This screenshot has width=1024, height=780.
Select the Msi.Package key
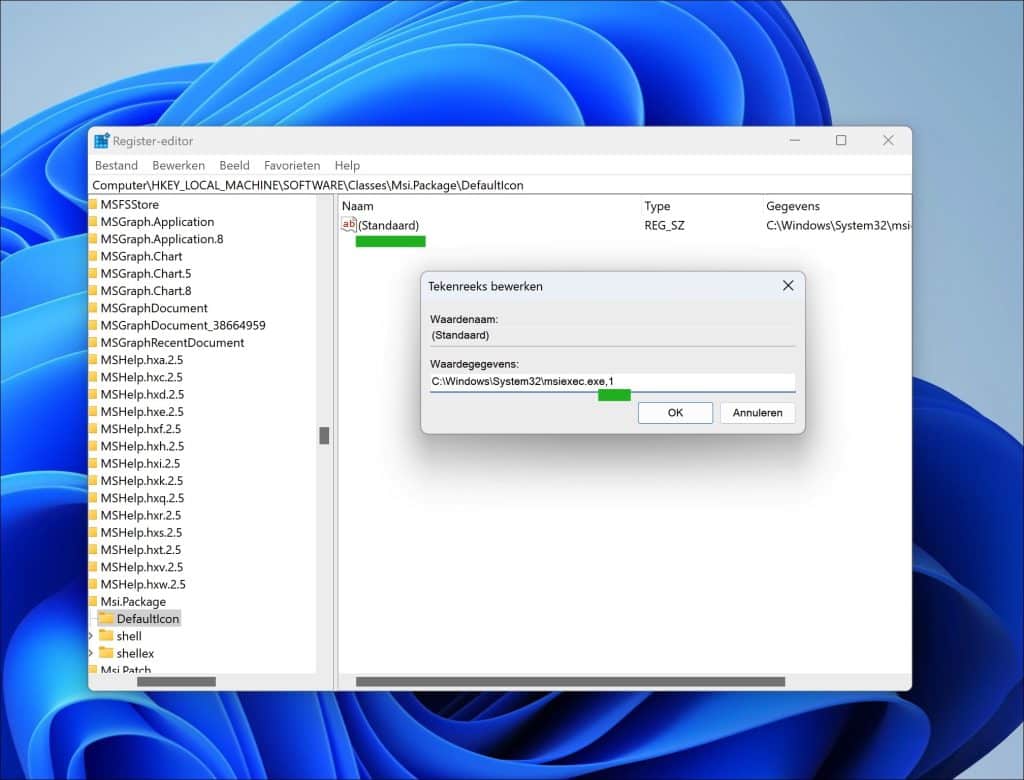(x=133, y=602)
